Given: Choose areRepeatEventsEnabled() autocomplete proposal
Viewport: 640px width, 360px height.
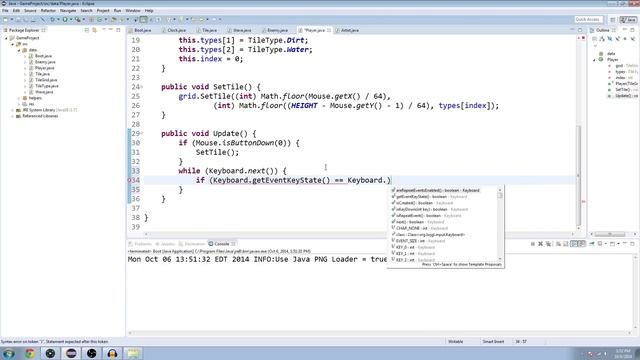Looking at the screenshot, I should point(438,190).
